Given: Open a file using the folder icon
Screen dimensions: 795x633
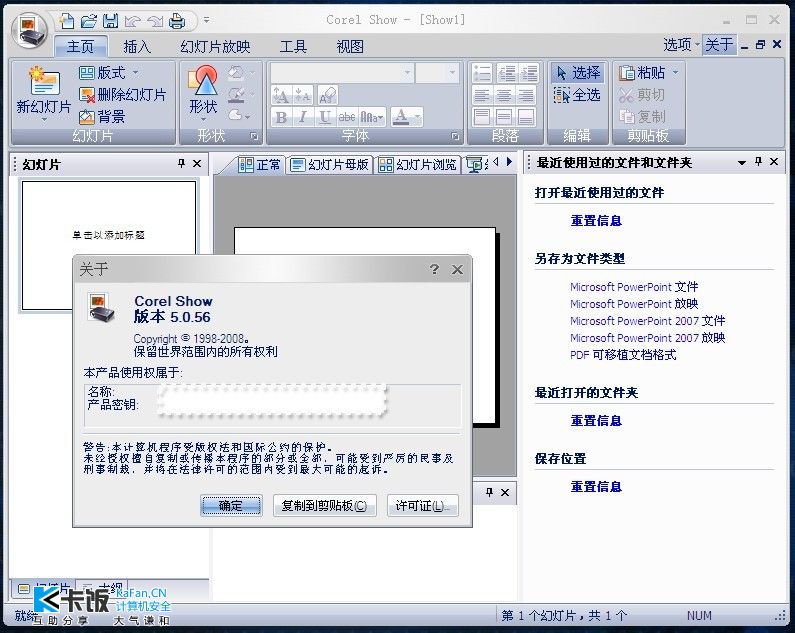Looking at the screenshot, I should coord(89,21).
